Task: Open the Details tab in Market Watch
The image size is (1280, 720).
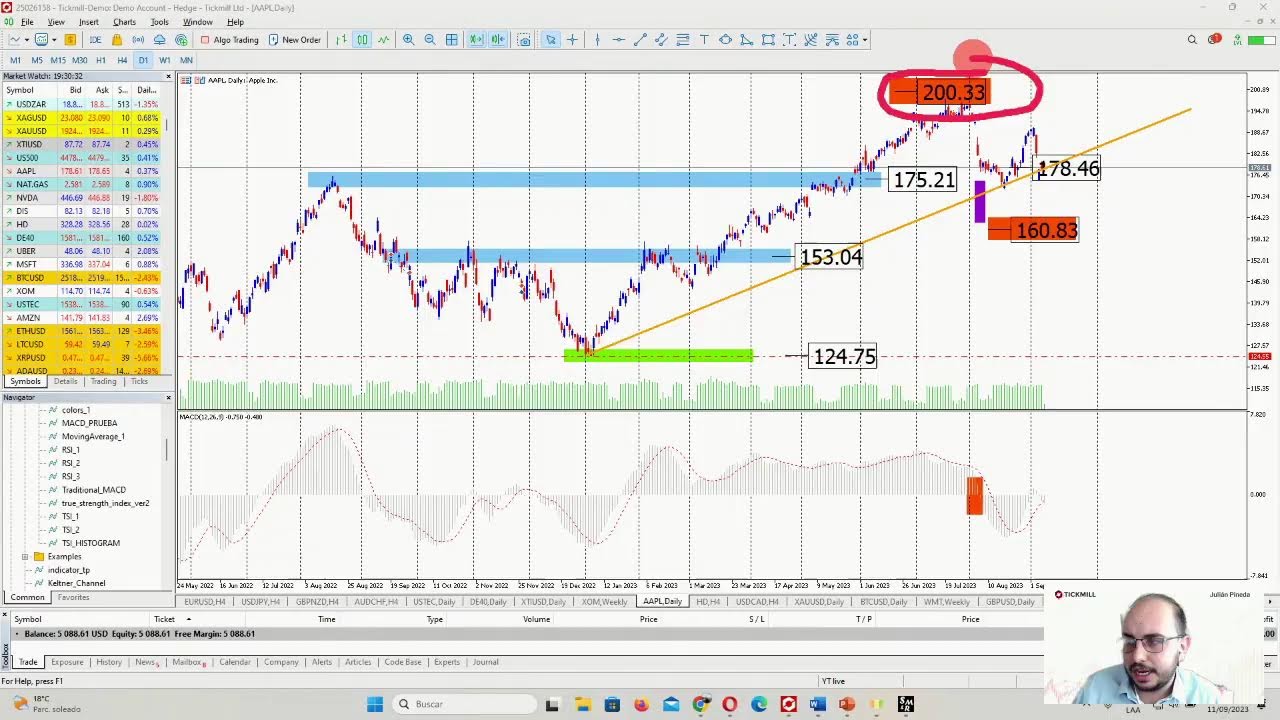Action: [65, 381]
